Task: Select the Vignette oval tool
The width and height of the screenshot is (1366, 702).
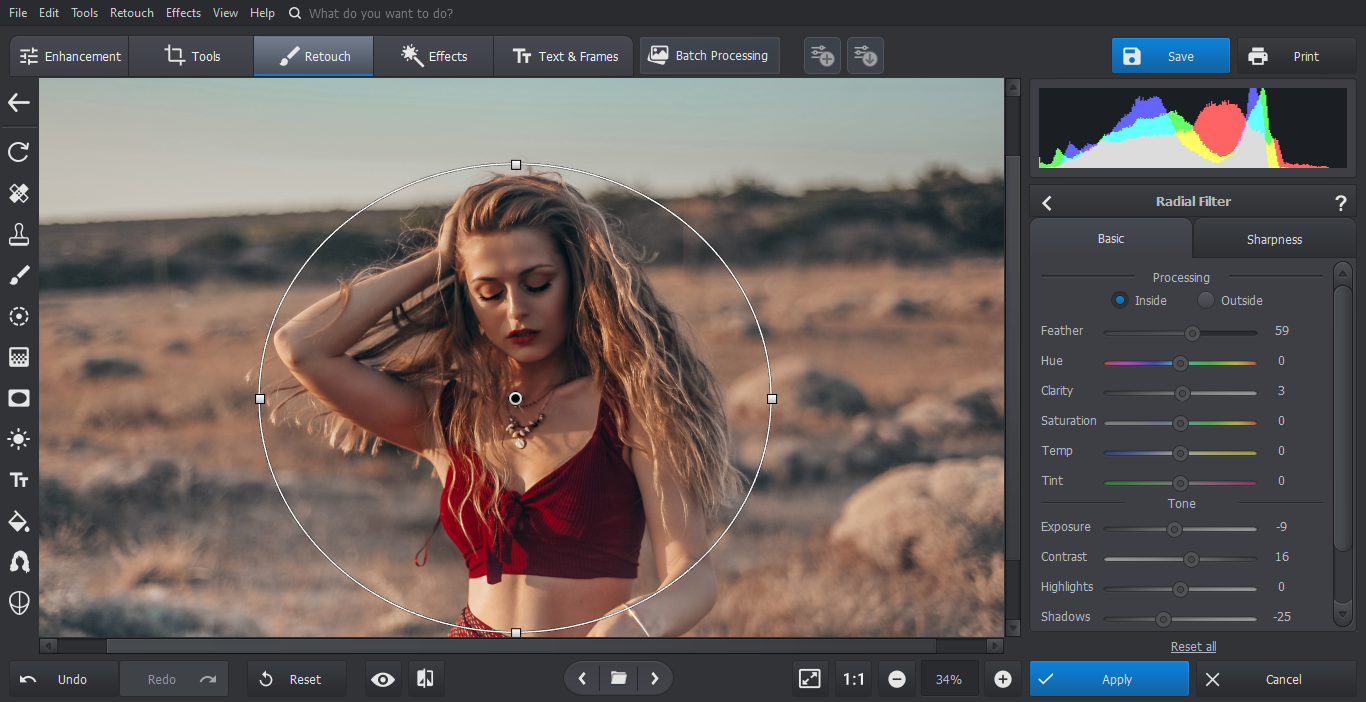Action: [18, 398]
